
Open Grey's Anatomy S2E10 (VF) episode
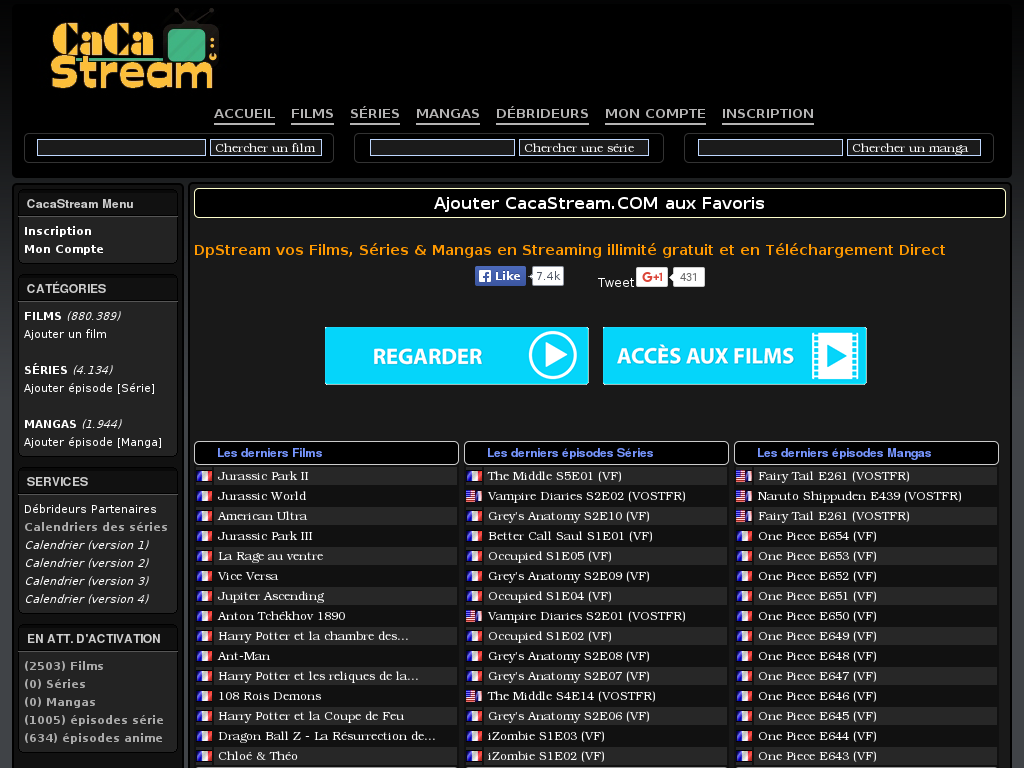coord(566,516)
